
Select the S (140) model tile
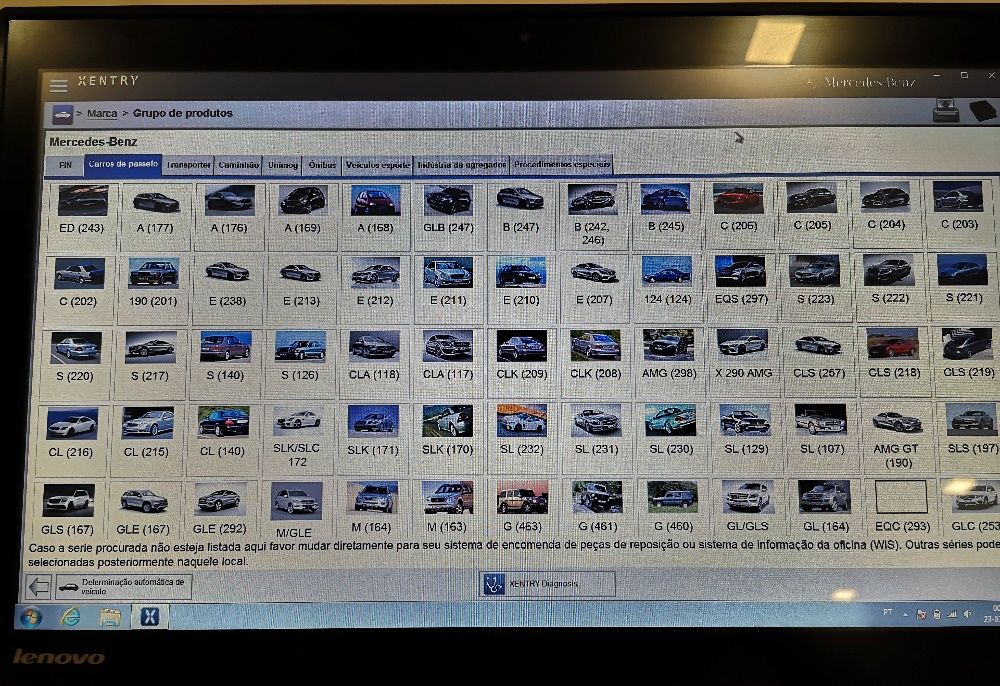pyautogui.click(x=224, y=363)
